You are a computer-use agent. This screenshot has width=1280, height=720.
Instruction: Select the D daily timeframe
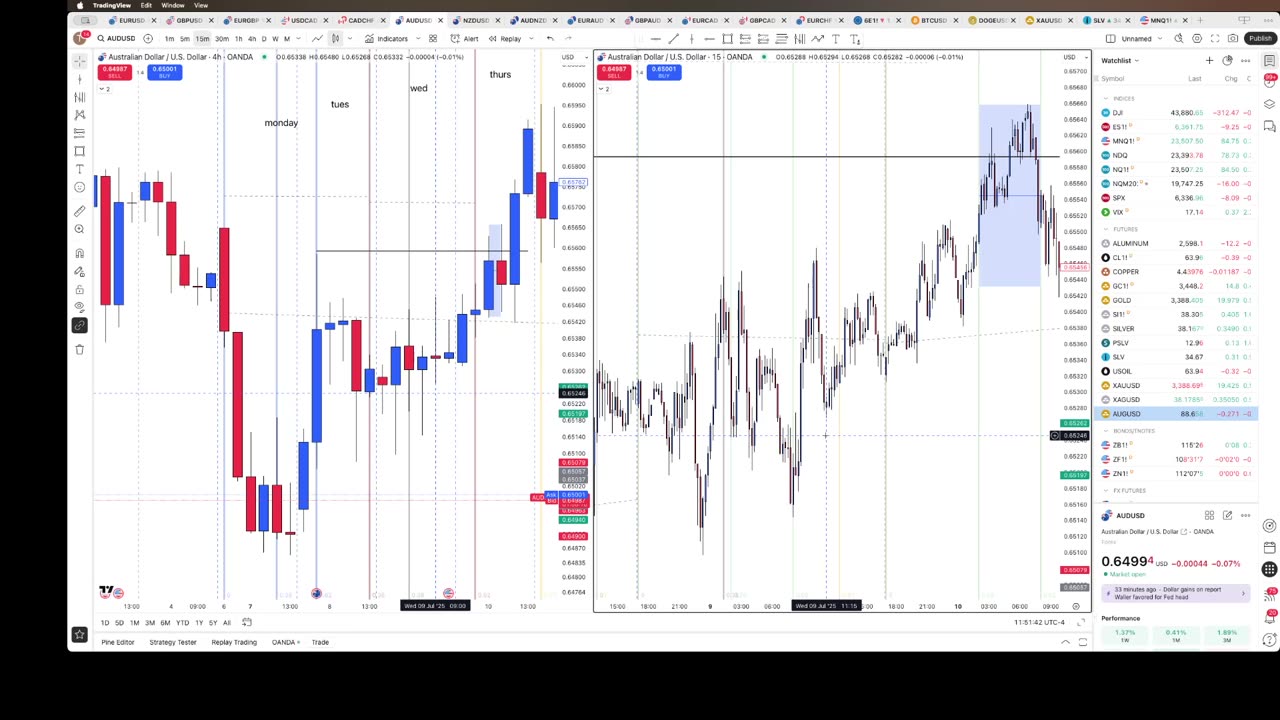coord(264,39)
